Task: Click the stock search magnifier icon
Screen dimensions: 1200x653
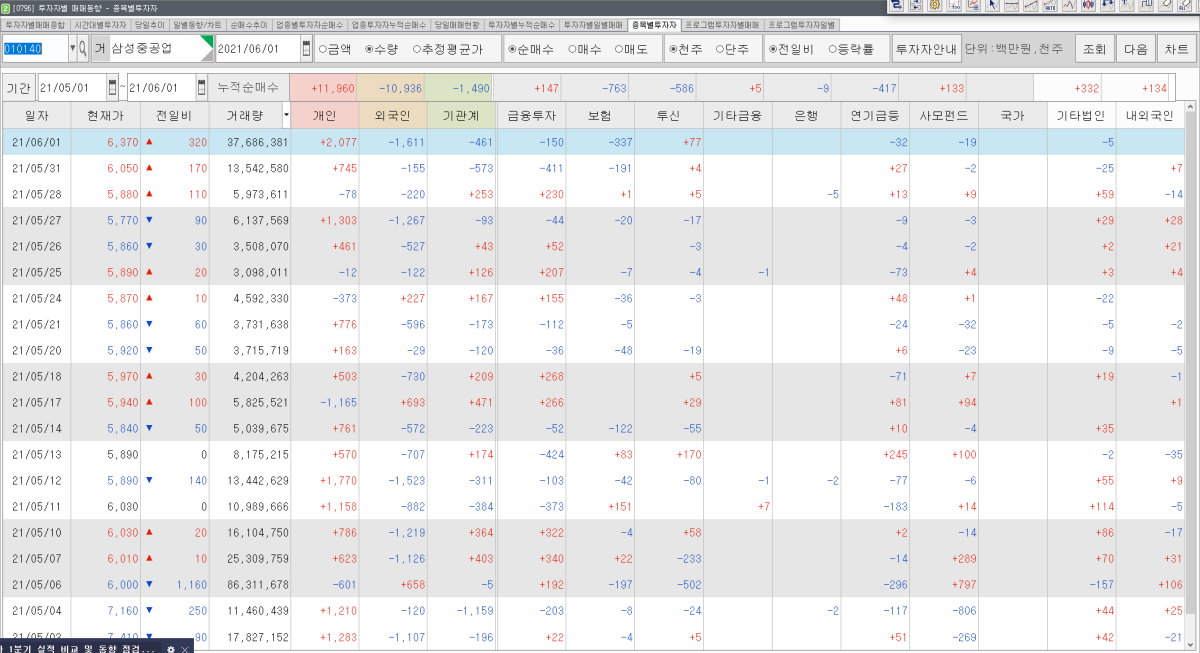Action: (83, 48)
